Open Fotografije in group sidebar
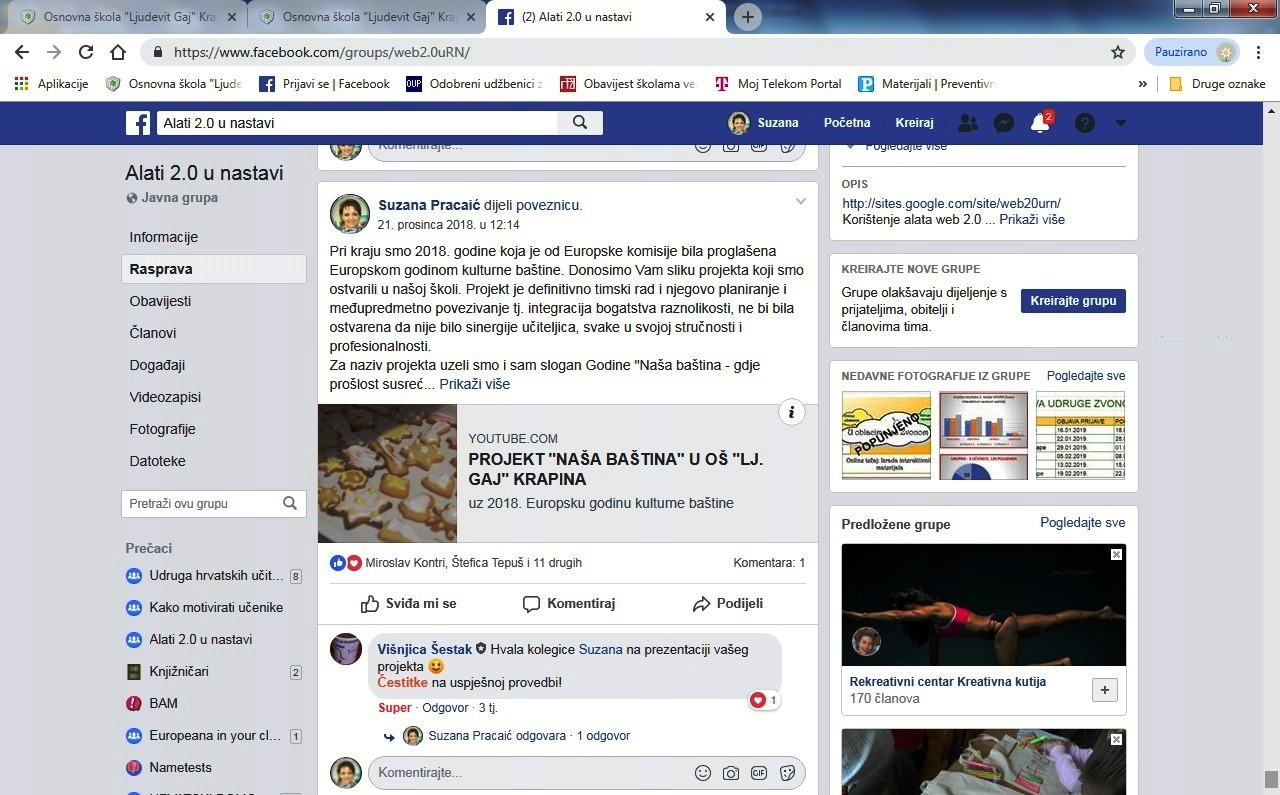The height and width of the screenshot is (795, 1280). [x=162, y=429]
